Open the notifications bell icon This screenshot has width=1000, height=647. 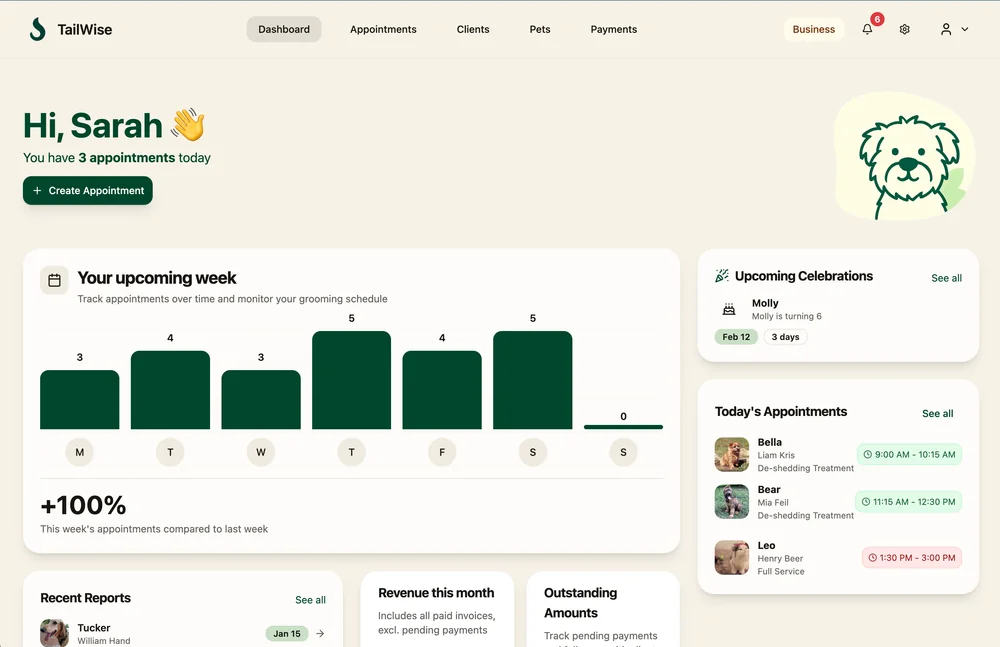(x=867, y=30)
